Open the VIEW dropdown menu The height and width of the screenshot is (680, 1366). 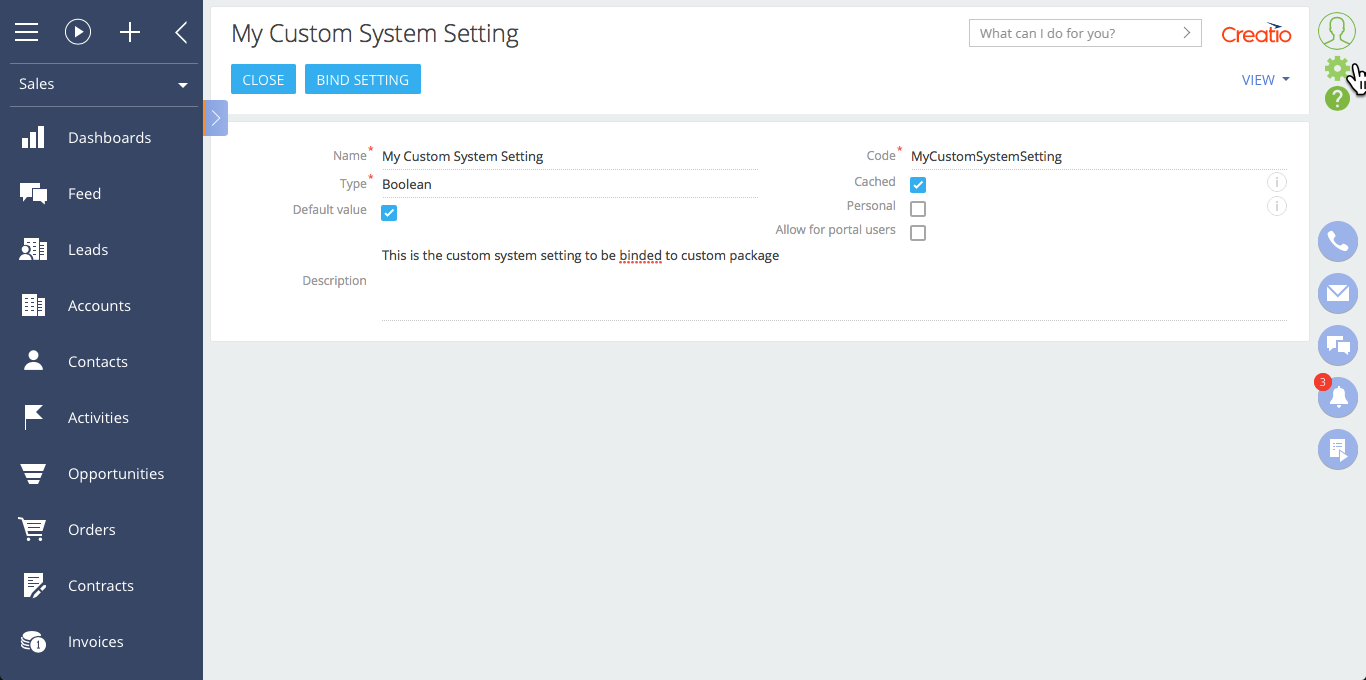[x=1265, y=80]
